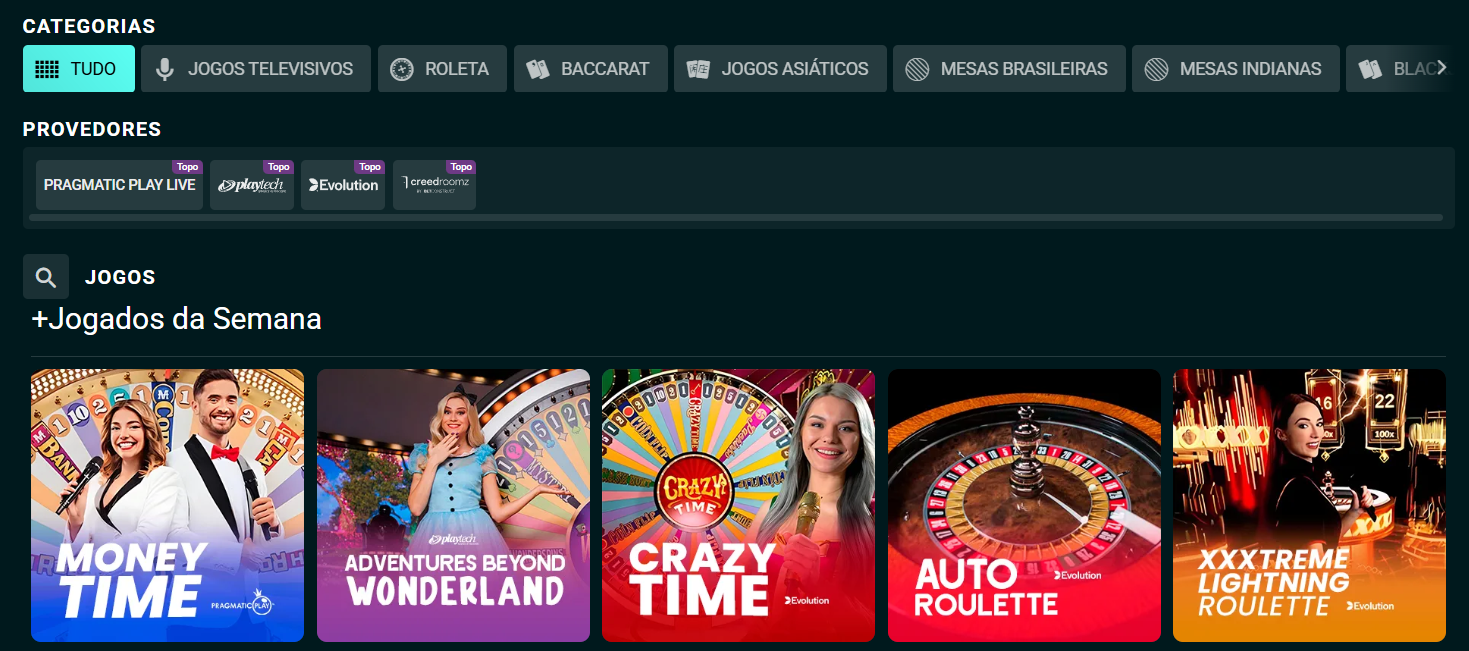Switch to the BACCARAT category tab

pyautogui.click(x=590, y=68)
